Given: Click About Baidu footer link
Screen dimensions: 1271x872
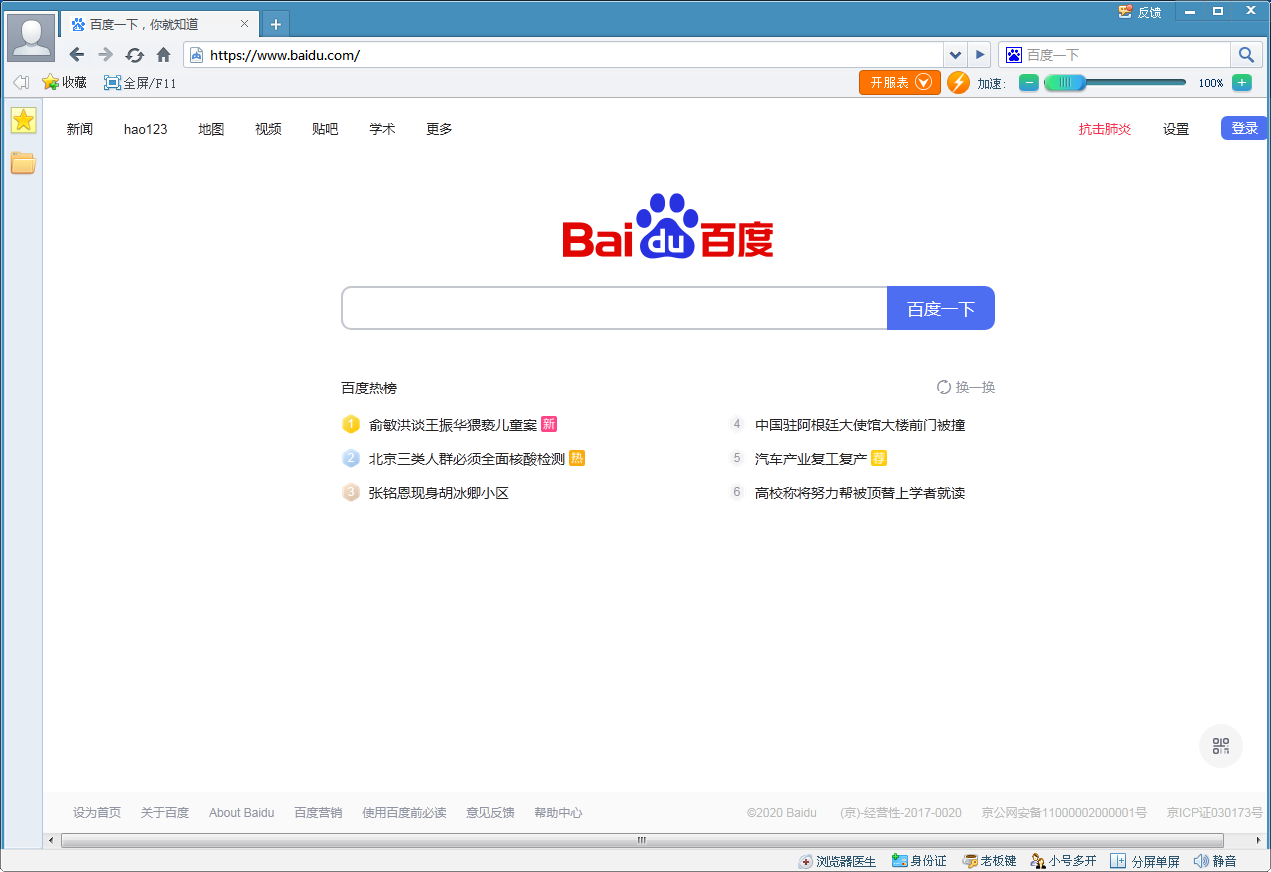Looking at the screenshot, I should [x=242, y=813].
